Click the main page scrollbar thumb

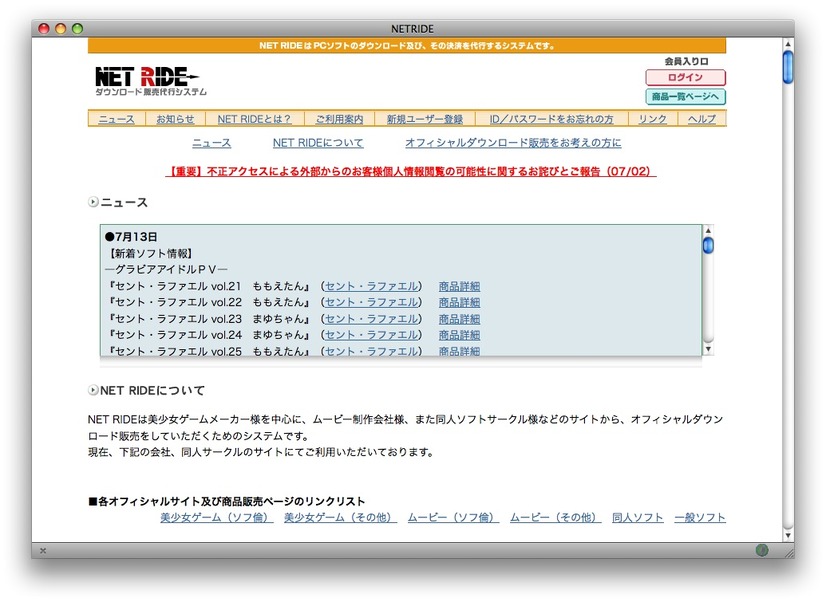788,67
